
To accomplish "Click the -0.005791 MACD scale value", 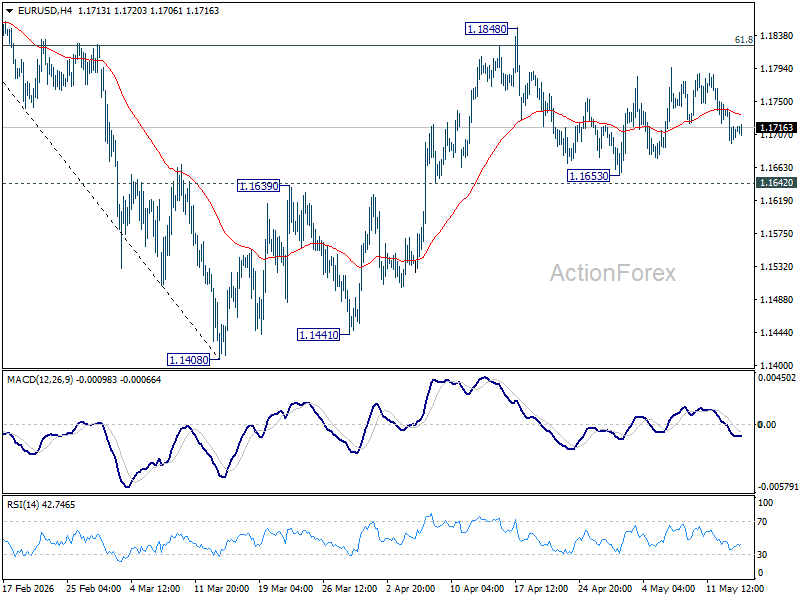I will click(x=777, y=487).
